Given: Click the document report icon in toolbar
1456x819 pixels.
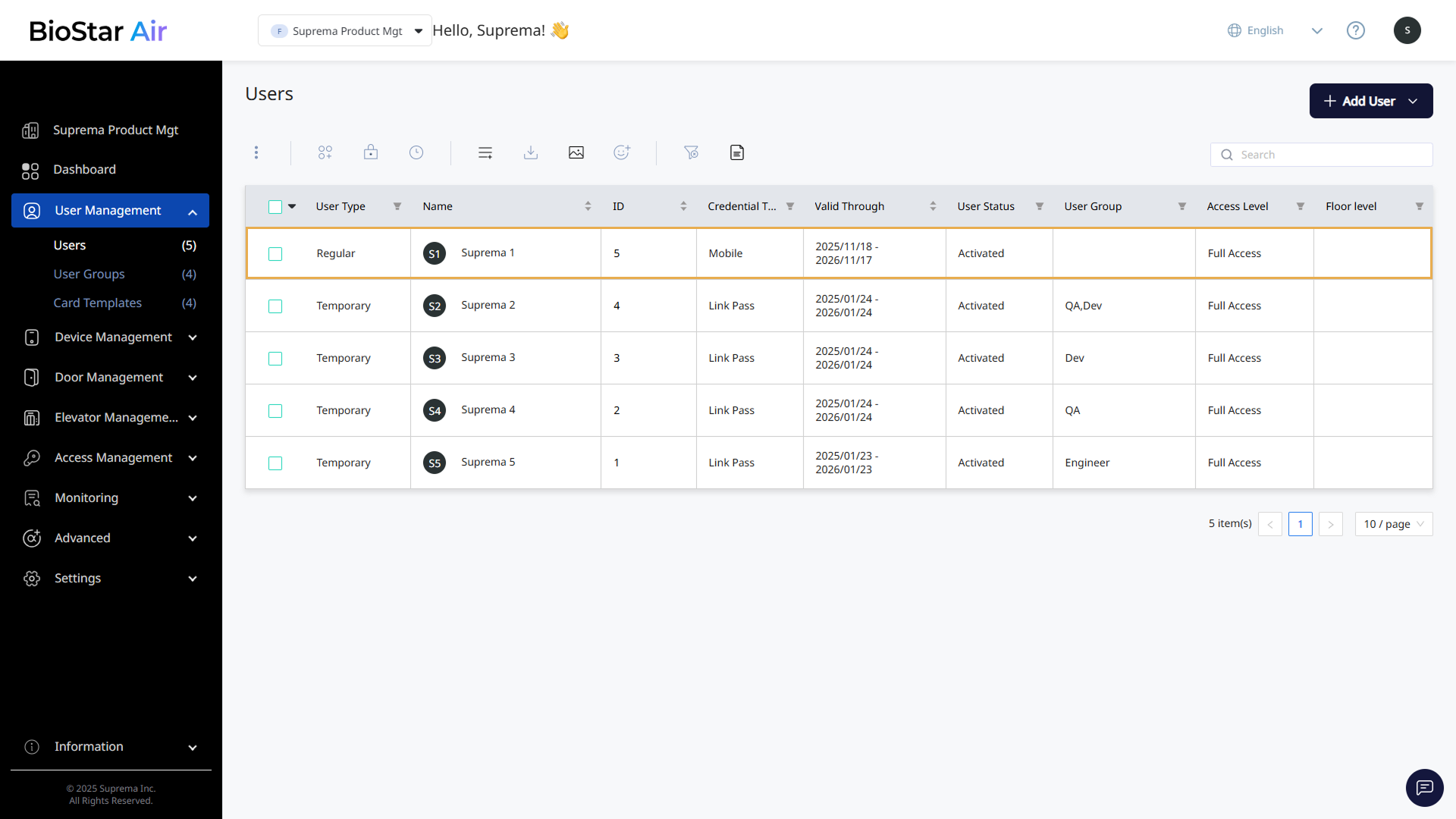Looking at the screenshot, I should [737, 152].
